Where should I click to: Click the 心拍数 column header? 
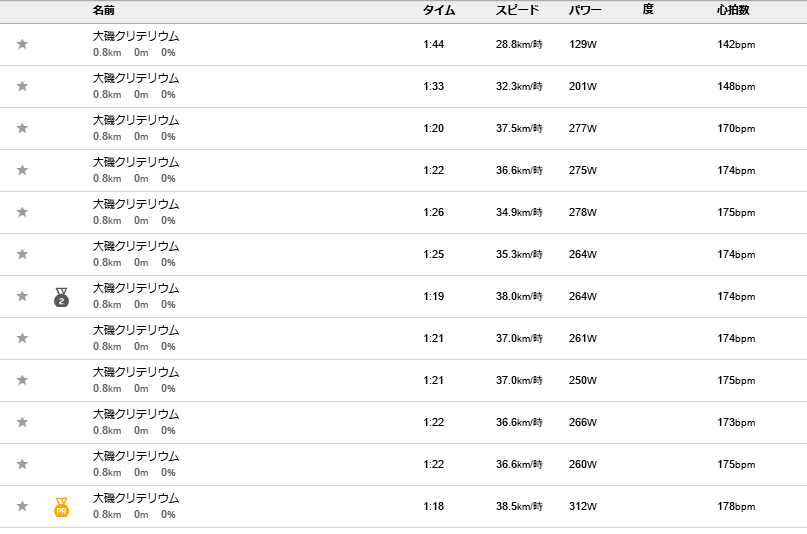click(x=733, y=10)
